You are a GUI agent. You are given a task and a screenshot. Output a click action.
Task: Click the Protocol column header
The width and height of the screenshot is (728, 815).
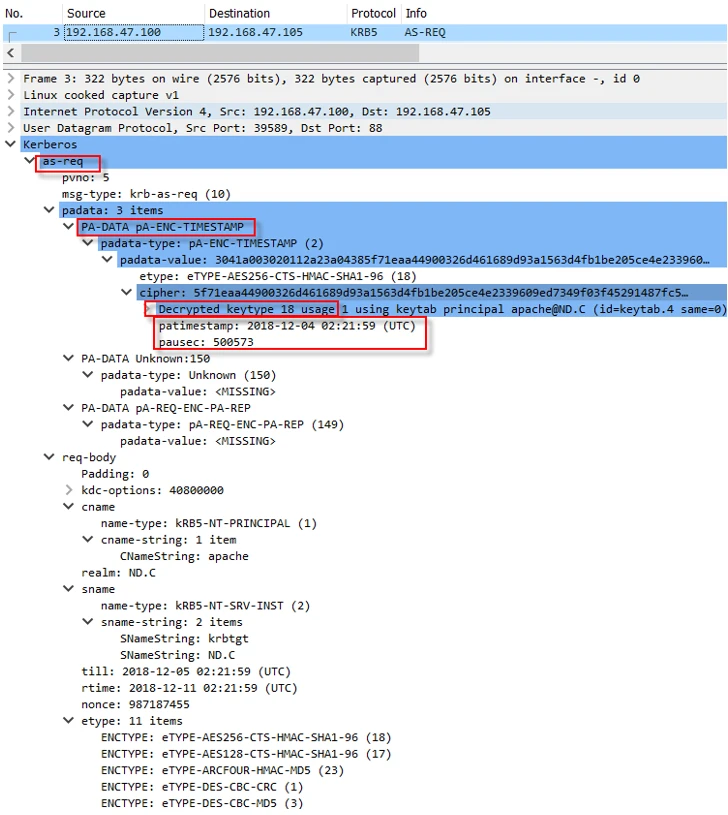[372, 13]
